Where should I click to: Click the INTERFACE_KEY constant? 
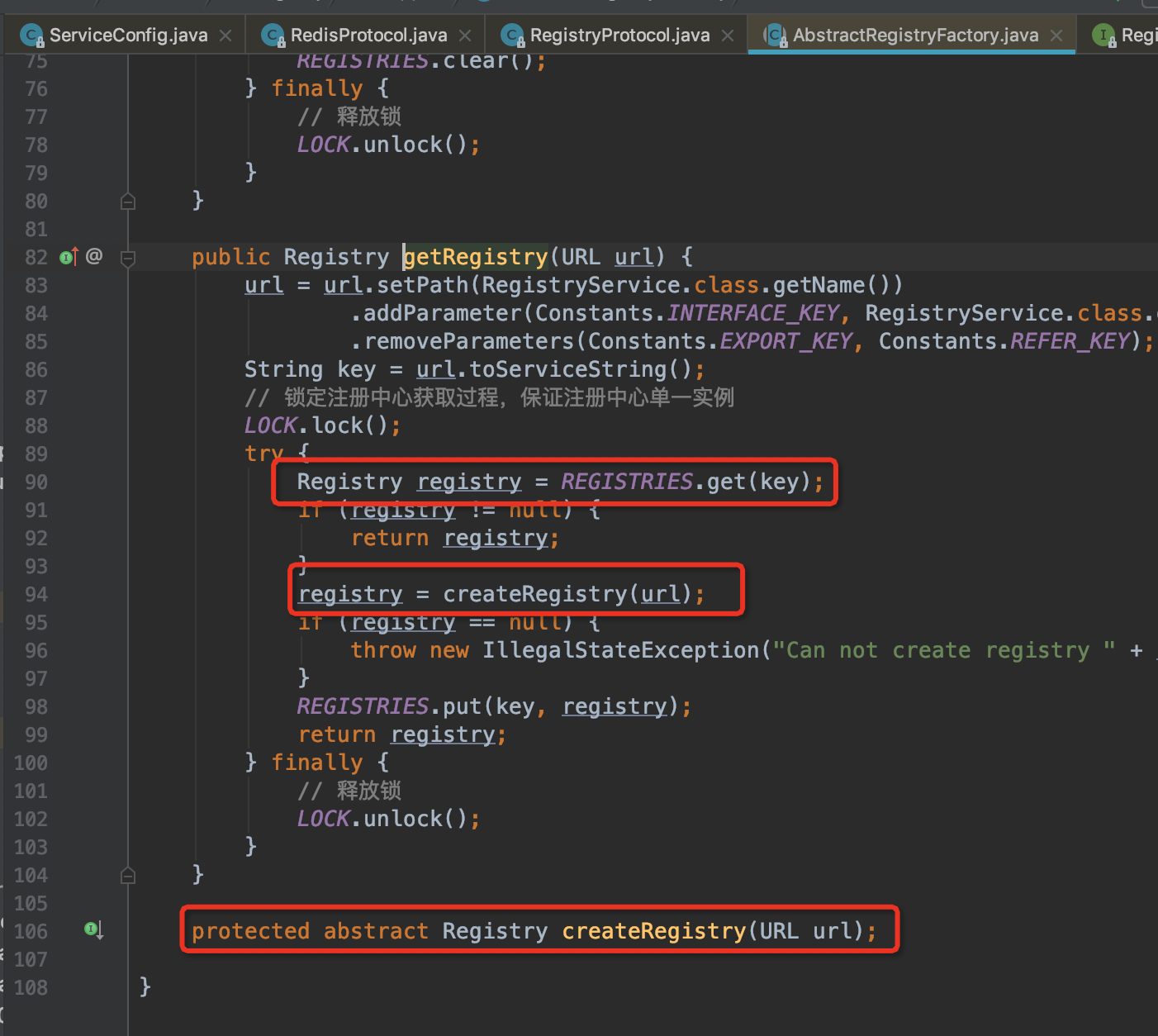[752, 313]
